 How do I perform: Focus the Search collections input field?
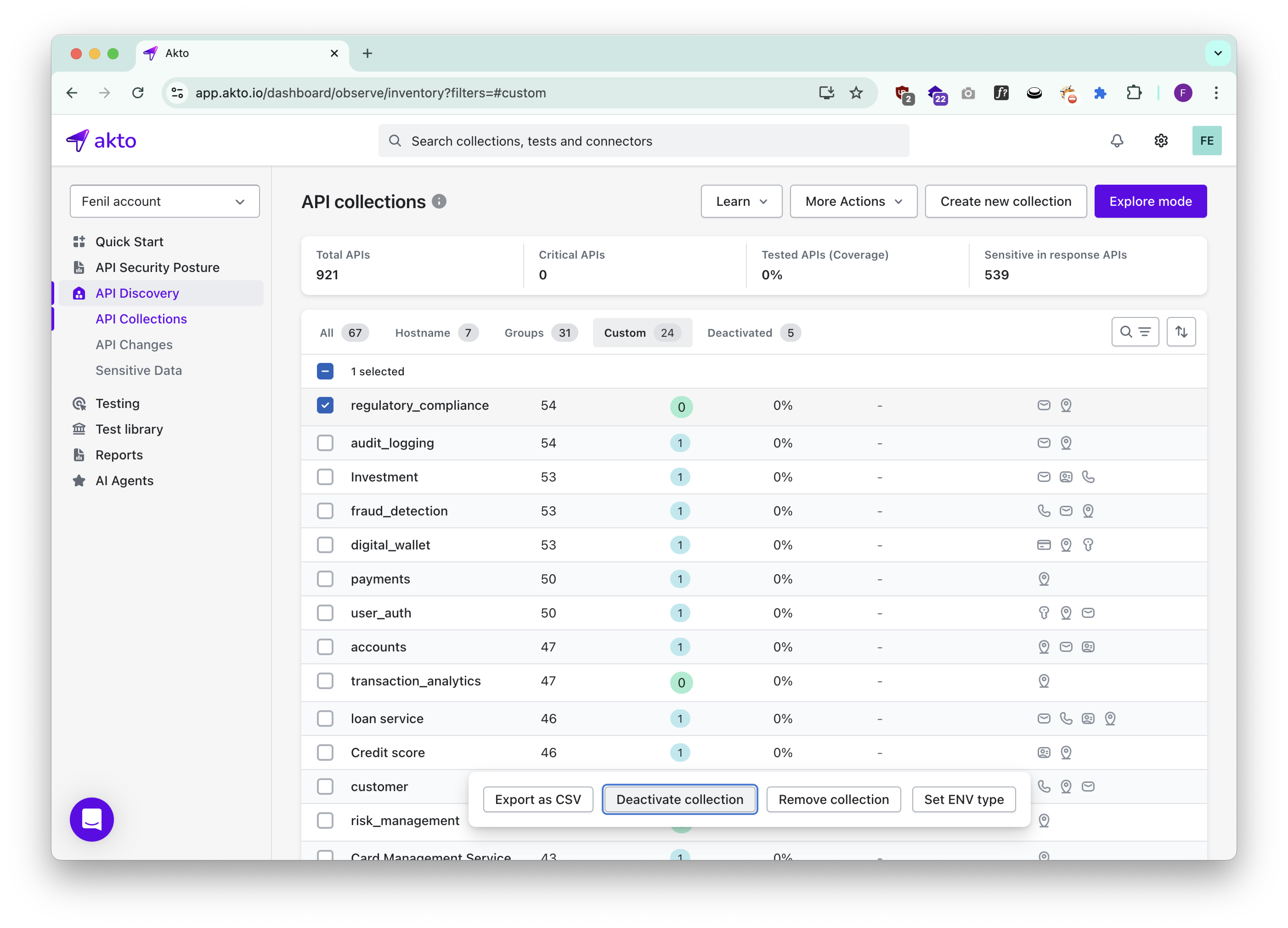[x=644, y=141]
